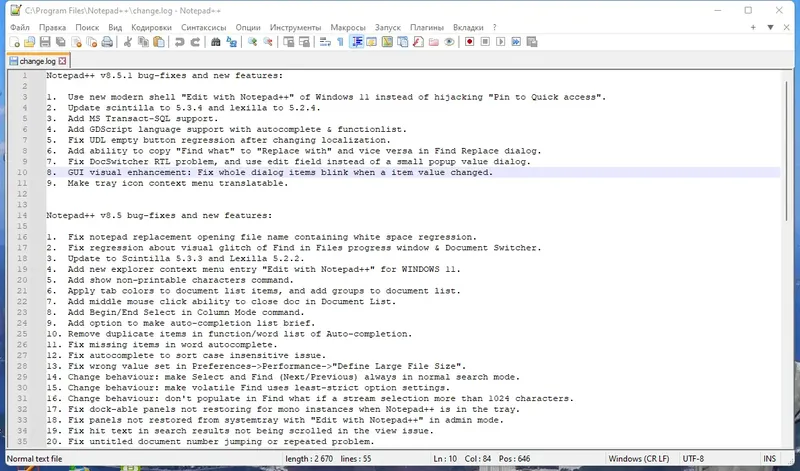Toggle file monitoring eye icon
Screen dimensions: 800x471
point(449,42)
